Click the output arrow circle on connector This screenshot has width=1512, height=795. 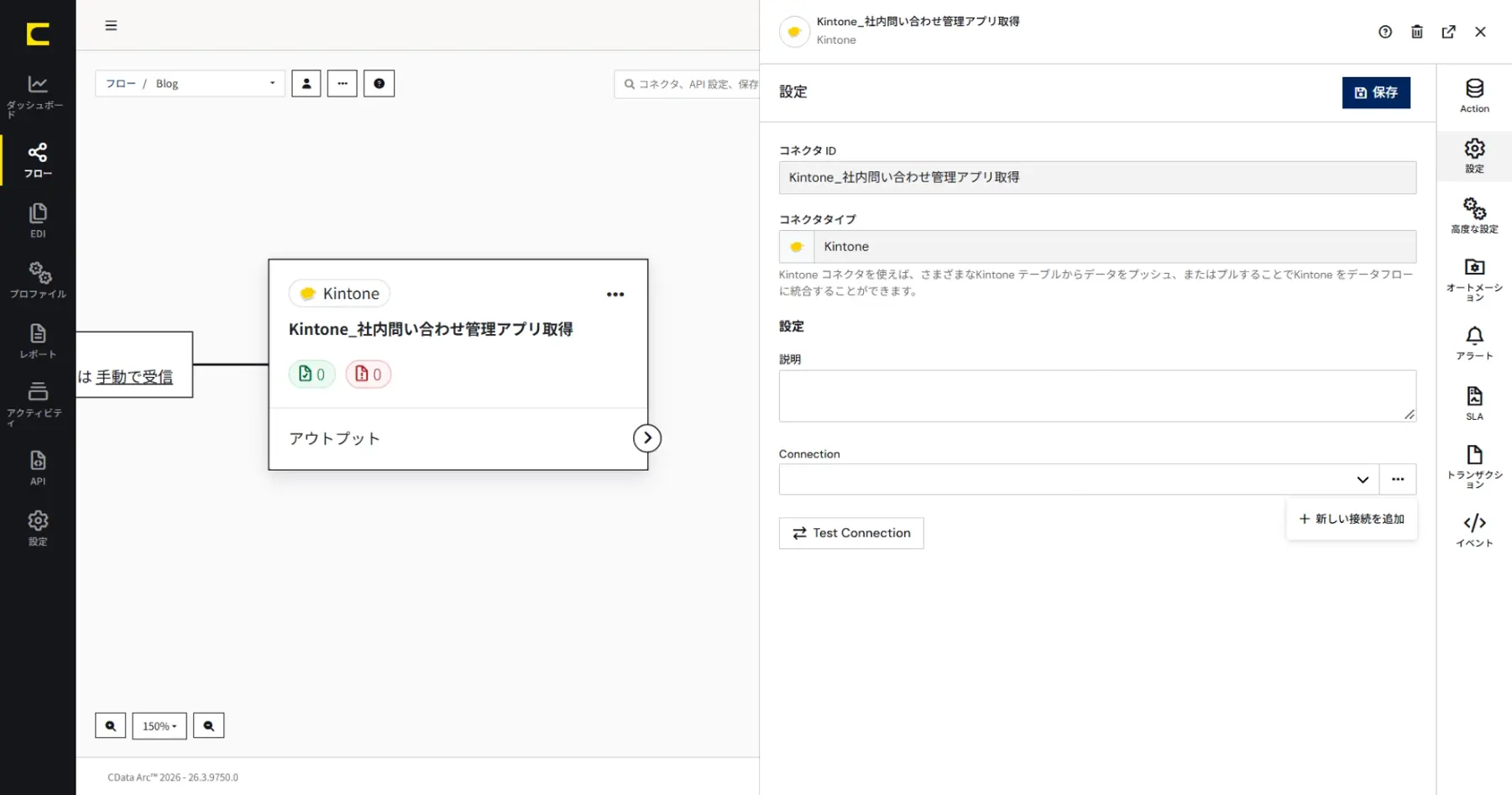(647, 438)
